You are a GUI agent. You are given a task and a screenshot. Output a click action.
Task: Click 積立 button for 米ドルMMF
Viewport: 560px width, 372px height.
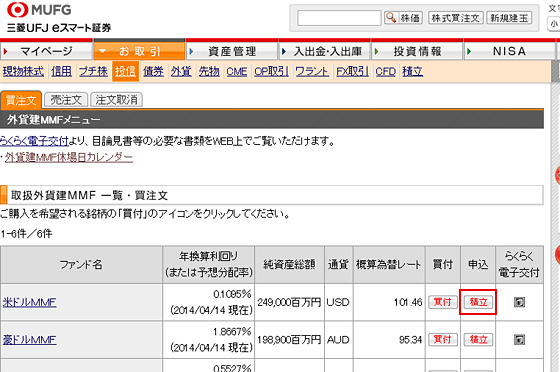478,302
